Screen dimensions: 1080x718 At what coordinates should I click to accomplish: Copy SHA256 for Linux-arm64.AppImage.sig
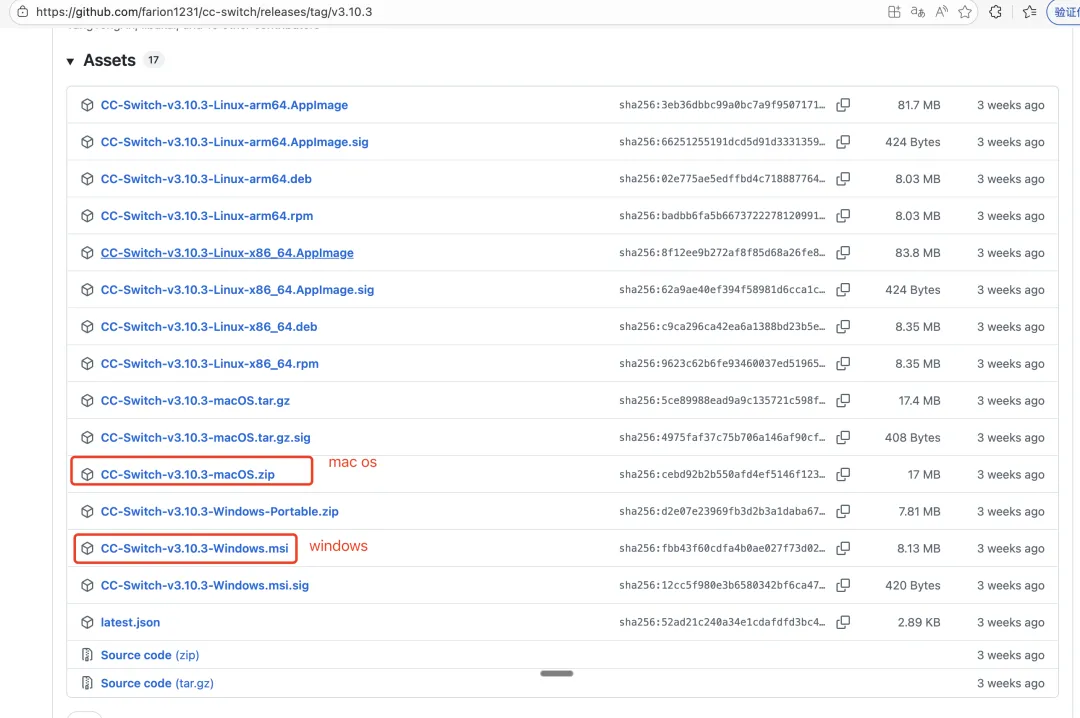pyautogui.click(x=843, y=142)
